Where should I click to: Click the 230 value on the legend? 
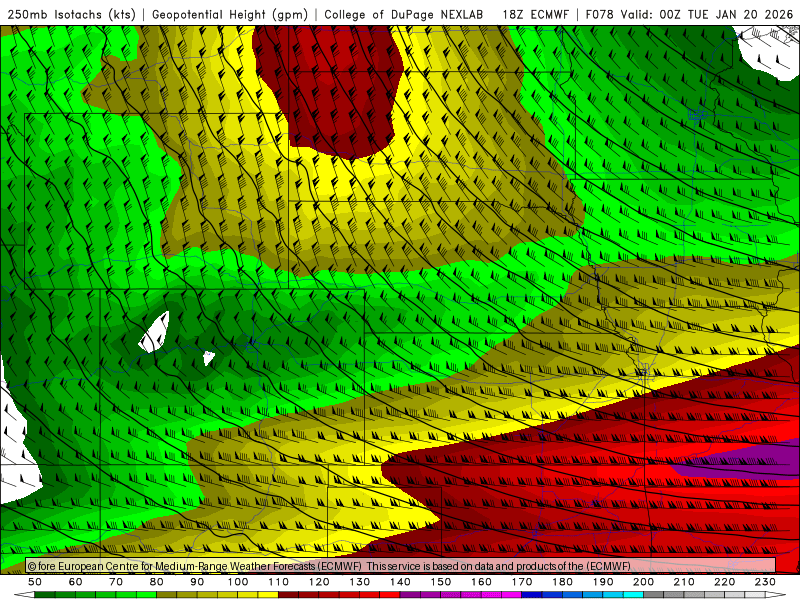coord(765,582)
